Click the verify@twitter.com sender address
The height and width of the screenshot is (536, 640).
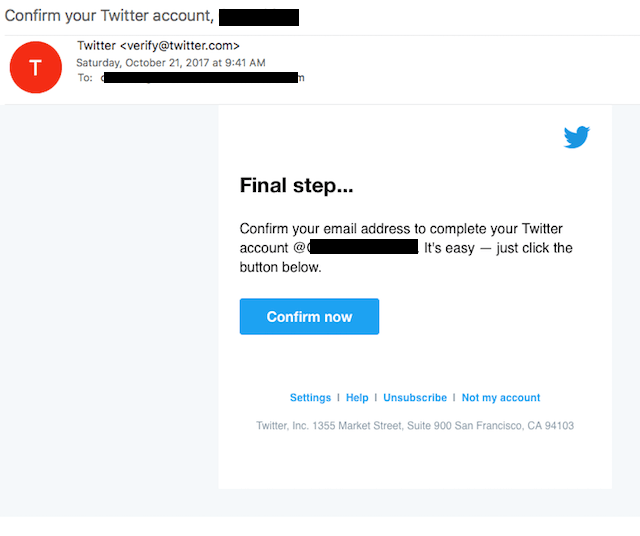(180, 46)
